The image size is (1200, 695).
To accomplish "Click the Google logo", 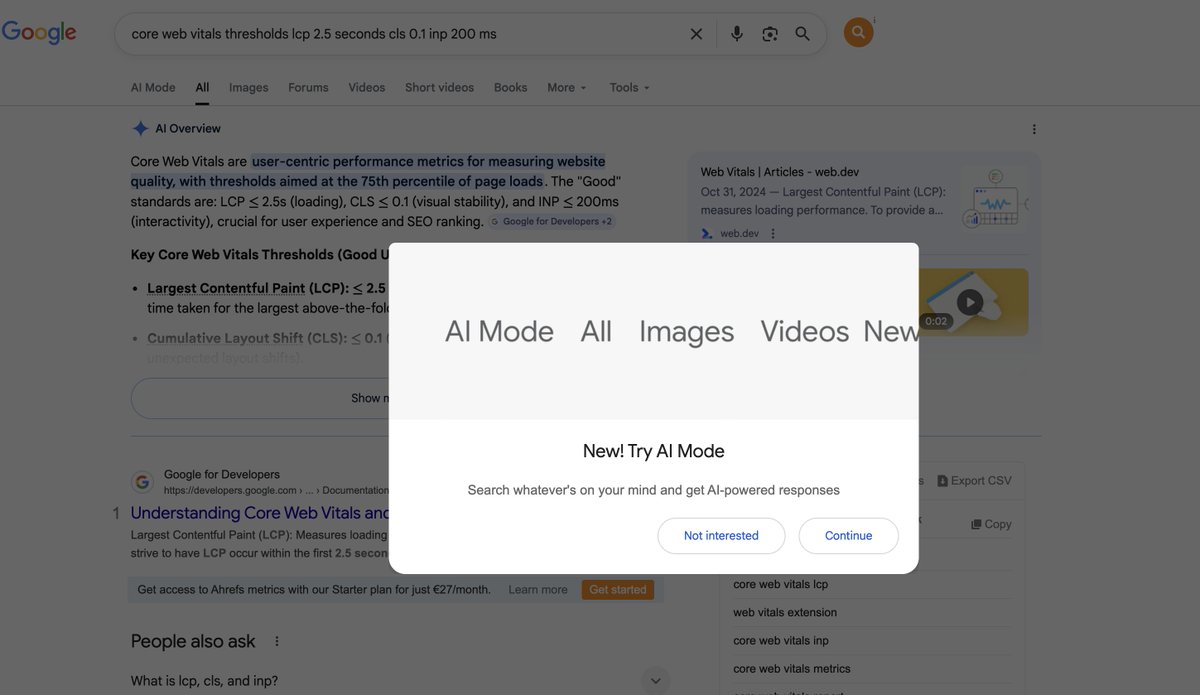I will pos(39,32).
